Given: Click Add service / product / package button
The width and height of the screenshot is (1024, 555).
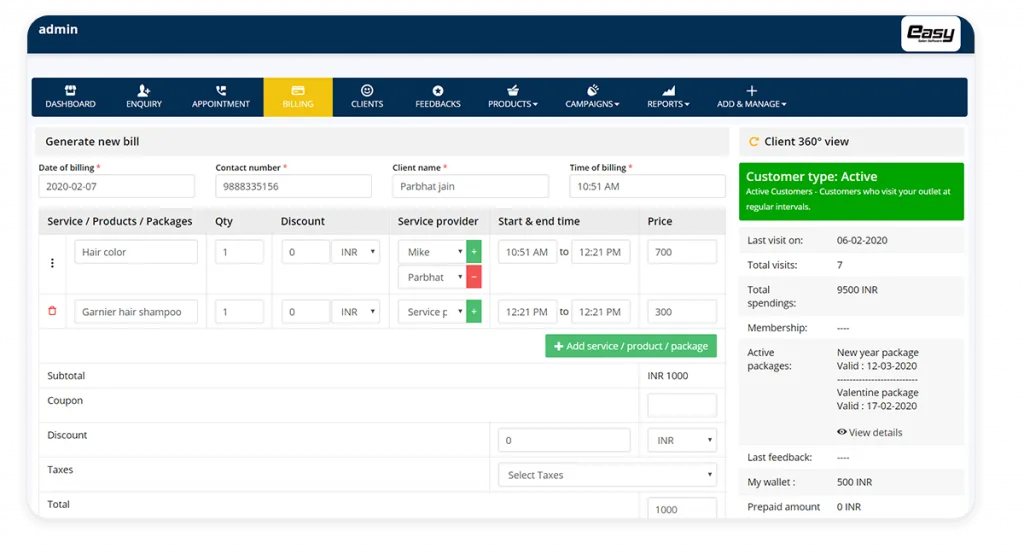Looking at the screenshot, I should (x=630, y=346).
